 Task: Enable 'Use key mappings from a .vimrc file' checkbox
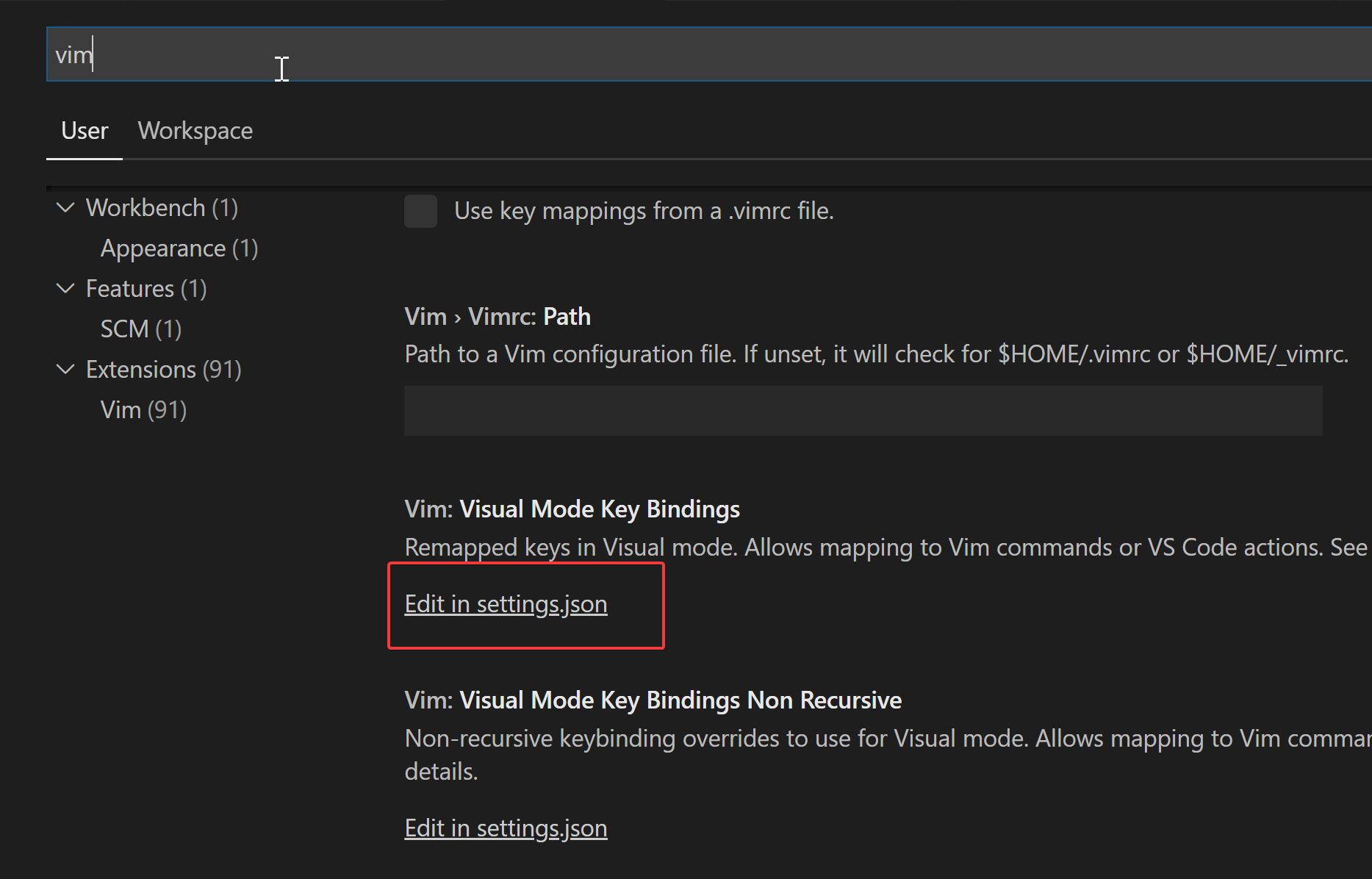tap(420, 211)
